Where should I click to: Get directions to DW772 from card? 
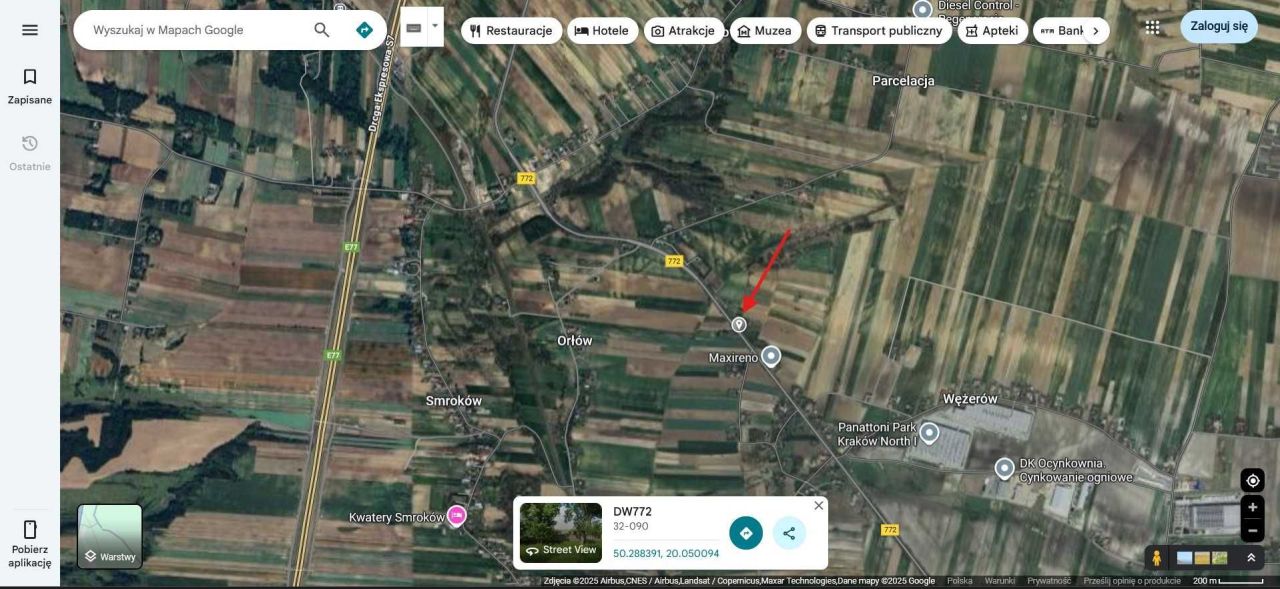tap(746, 533)
